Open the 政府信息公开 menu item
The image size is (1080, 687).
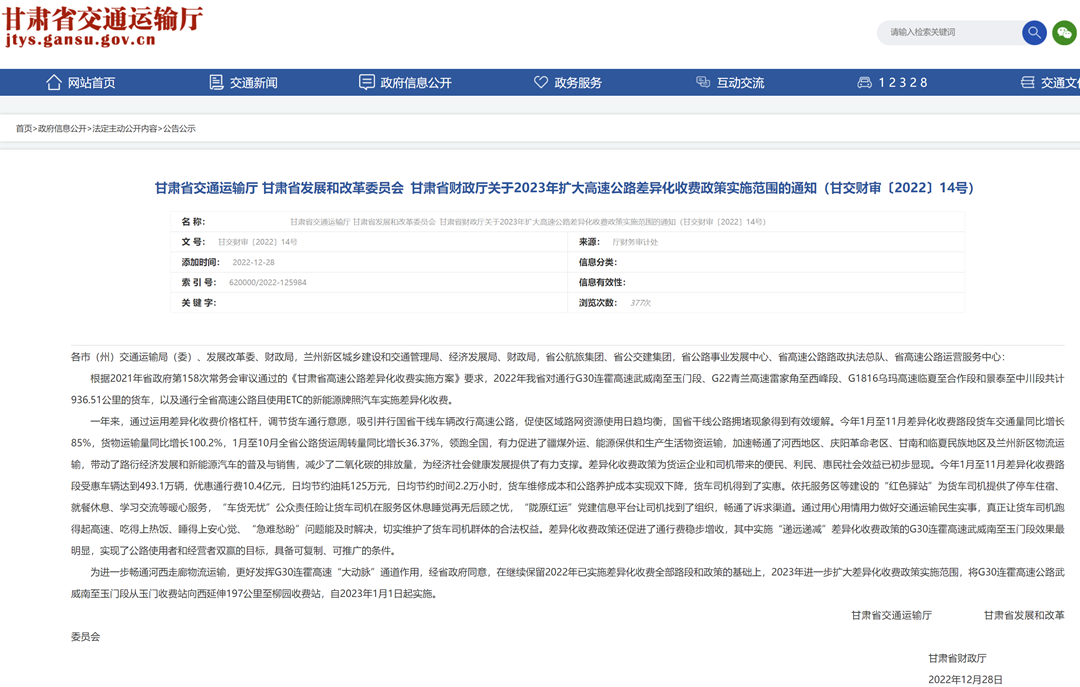click(416, 83)
